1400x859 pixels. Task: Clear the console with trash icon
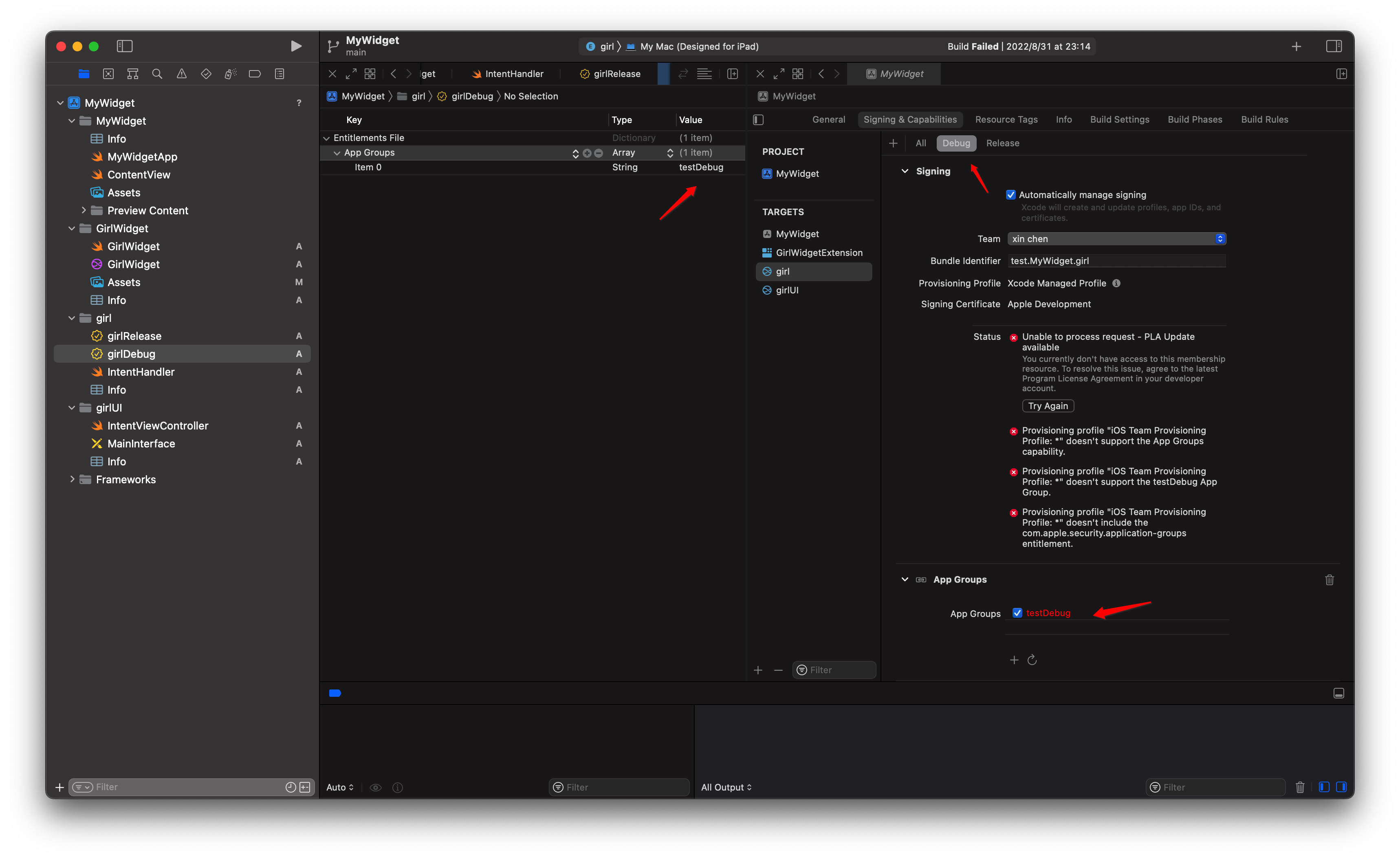tap(1300, 787)
